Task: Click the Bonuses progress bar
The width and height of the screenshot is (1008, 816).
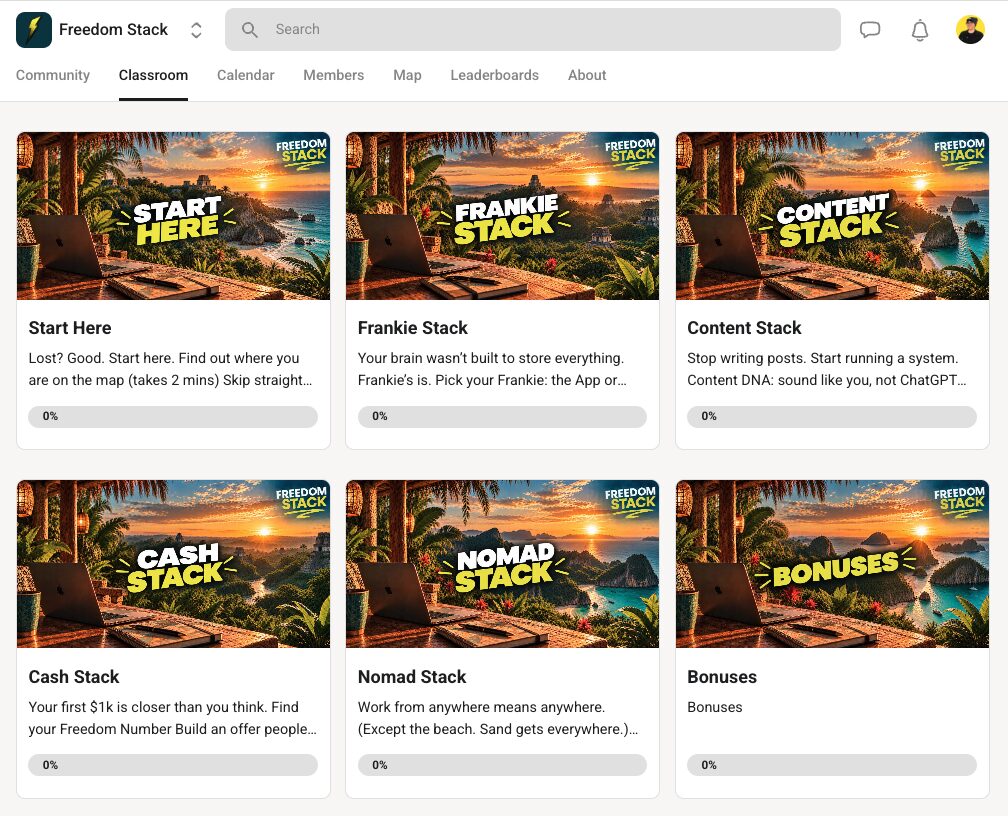Action: click(832, 765)
